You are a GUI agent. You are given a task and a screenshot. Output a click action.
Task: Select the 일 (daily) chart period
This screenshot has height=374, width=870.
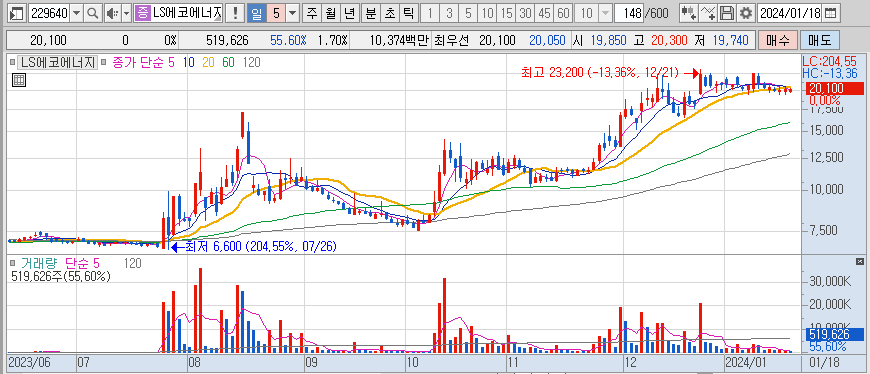[x=256, y=13]
